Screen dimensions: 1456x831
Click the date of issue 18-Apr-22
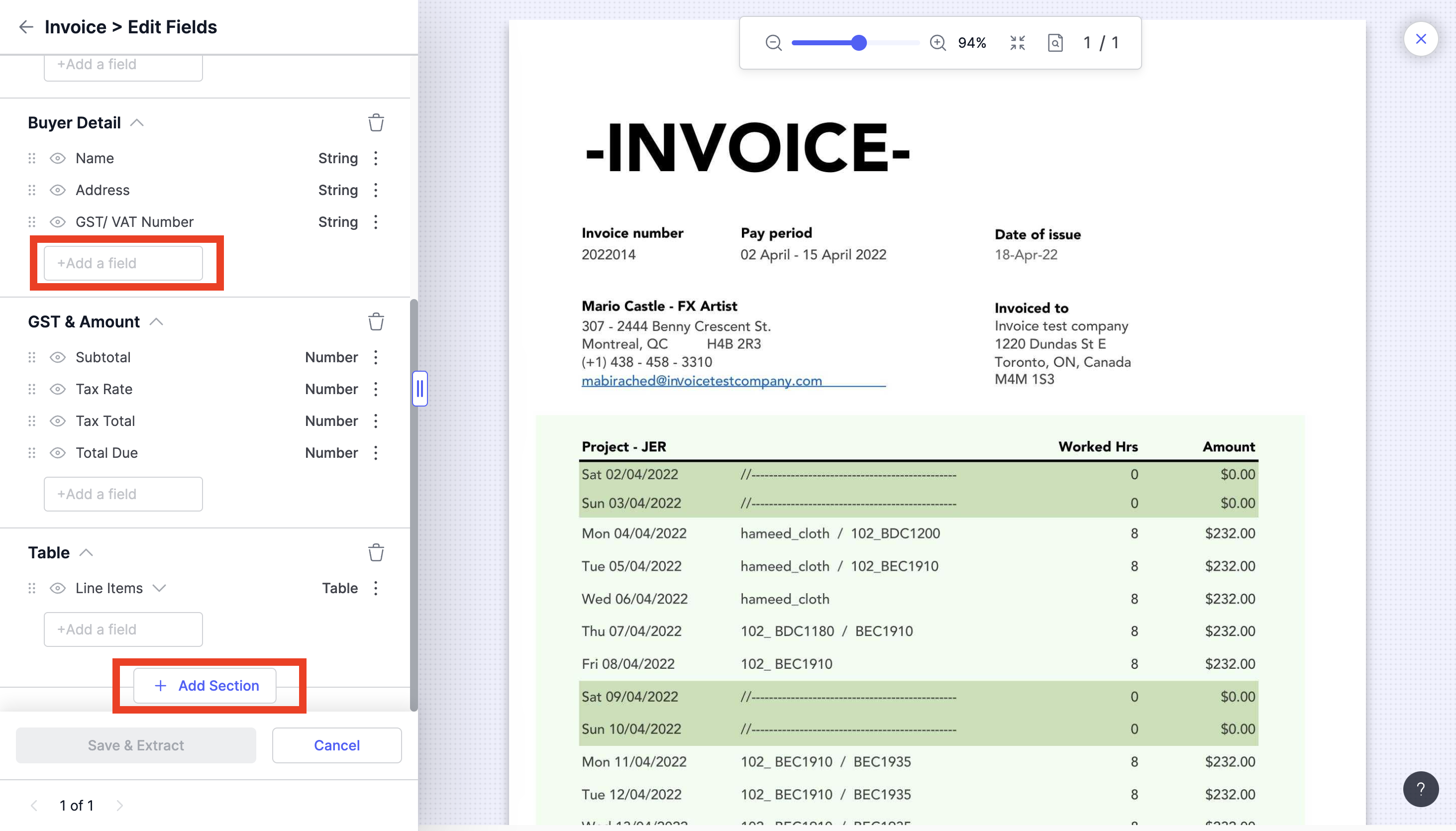pyautogui.click(x=1026, y=255)
